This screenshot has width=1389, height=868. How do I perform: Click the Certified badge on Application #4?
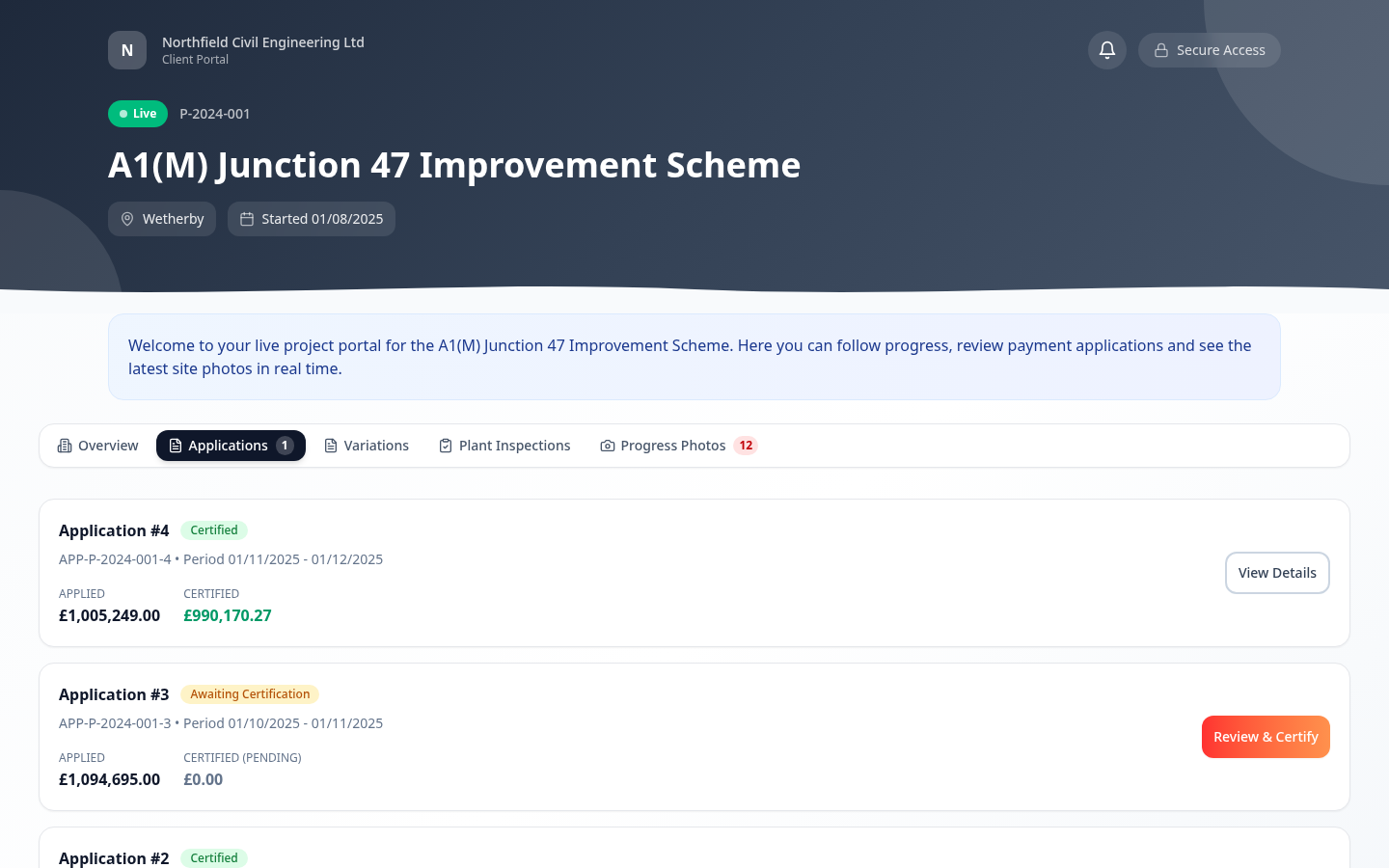(214, 530)
